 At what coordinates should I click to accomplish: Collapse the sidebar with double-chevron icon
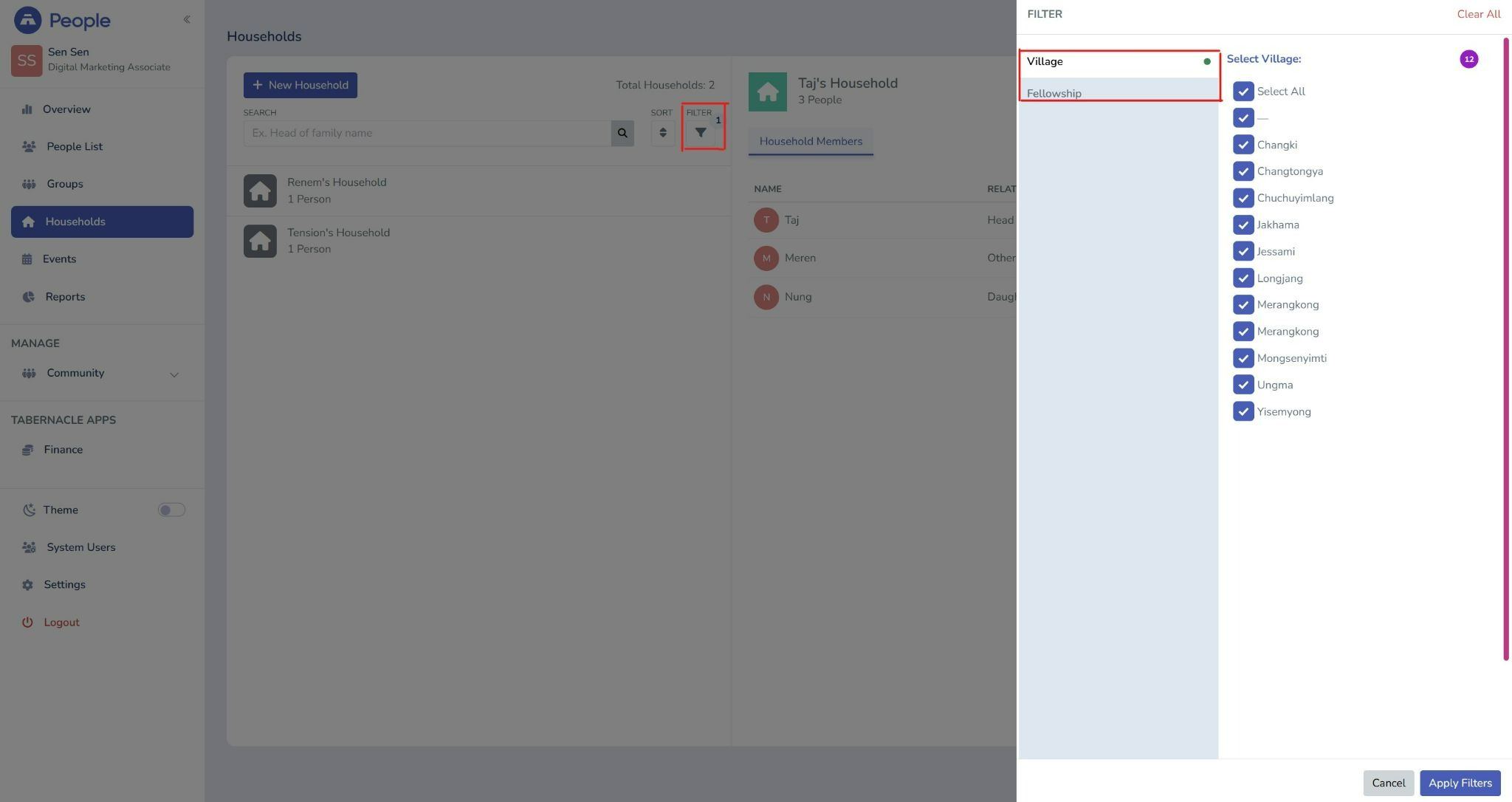pyautogui.click(x=187, y=19)
